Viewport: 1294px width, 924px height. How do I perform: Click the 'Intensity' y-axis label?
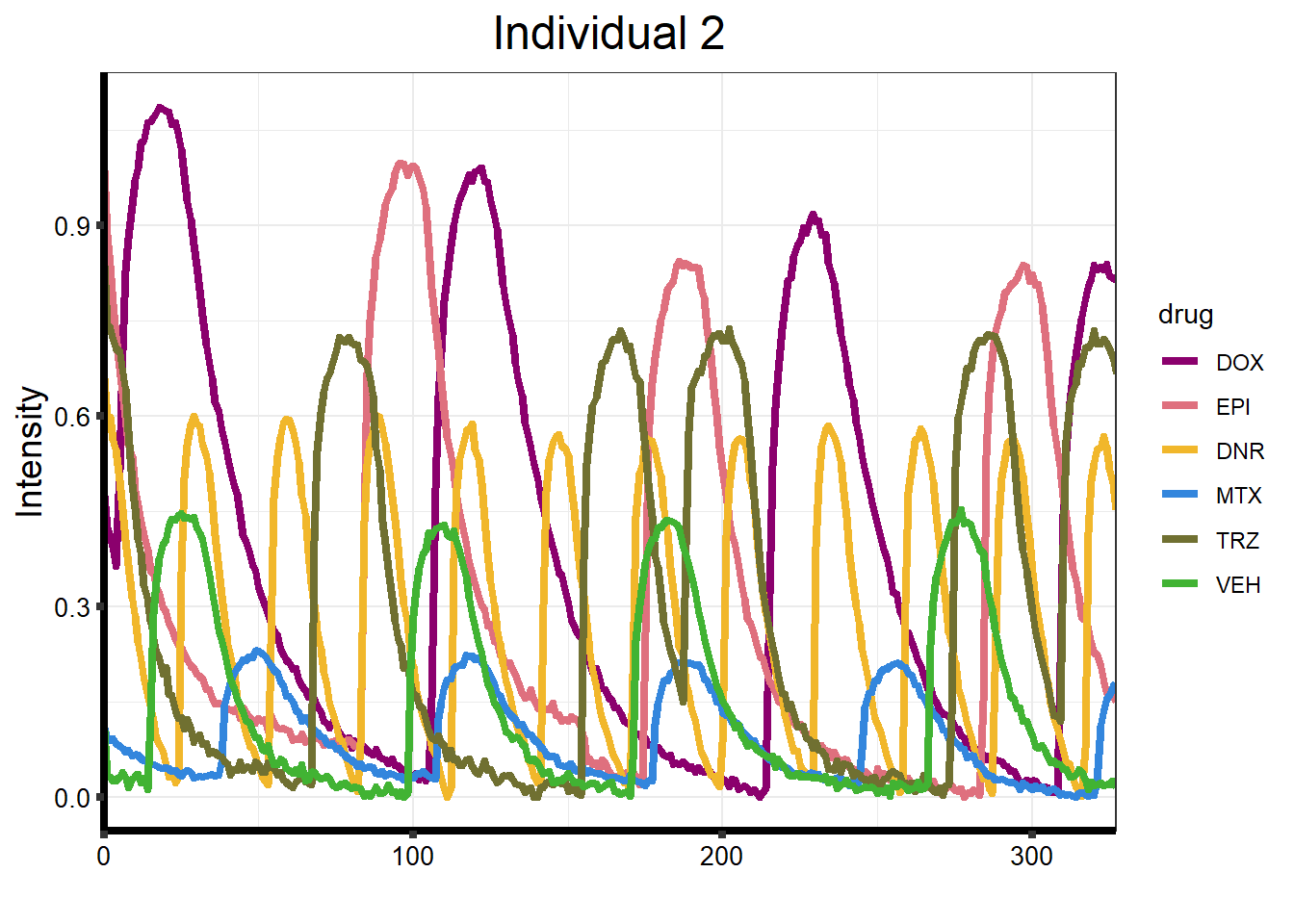(31, 451)
